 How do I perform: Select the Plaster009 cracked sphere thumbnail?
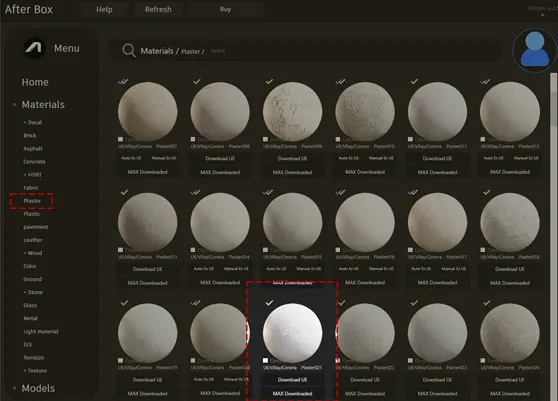click(x=293, y=111)
